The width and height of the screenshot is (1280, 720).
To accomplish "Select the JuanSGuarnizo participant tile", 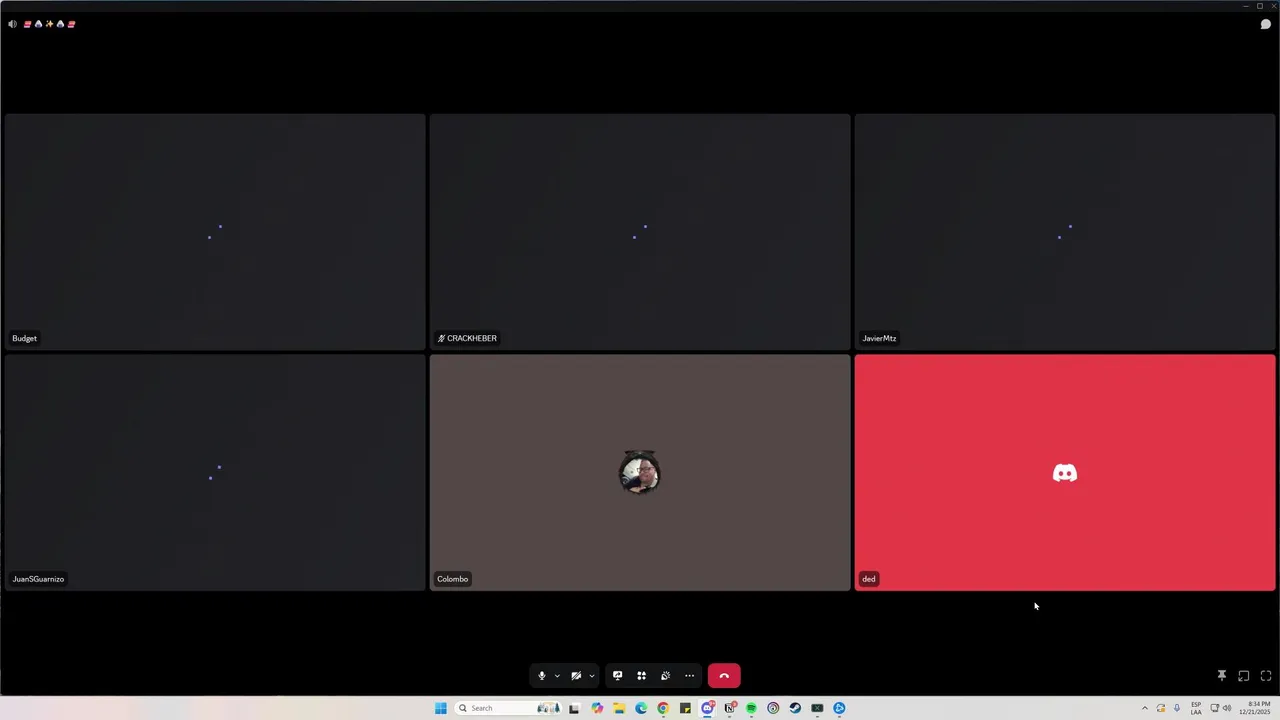I will pos(215,473).
